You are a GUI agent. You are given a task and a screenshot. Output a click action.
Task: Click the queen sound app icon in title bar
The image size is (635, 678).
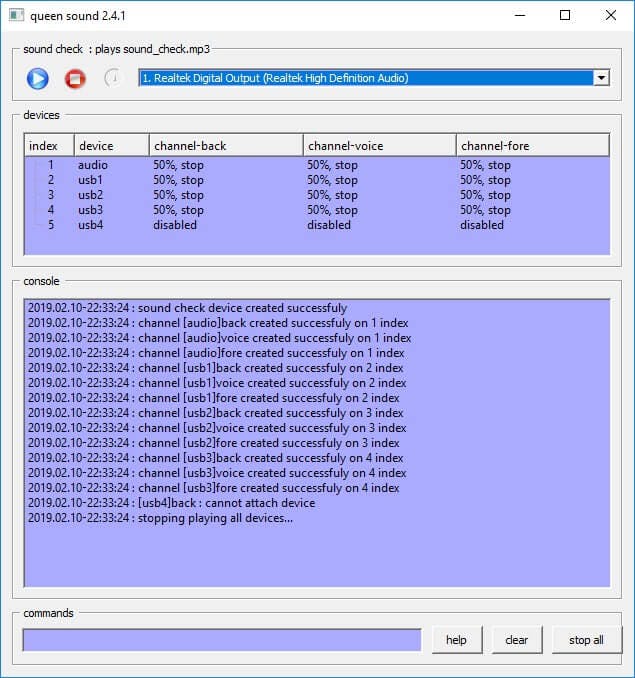15,15
